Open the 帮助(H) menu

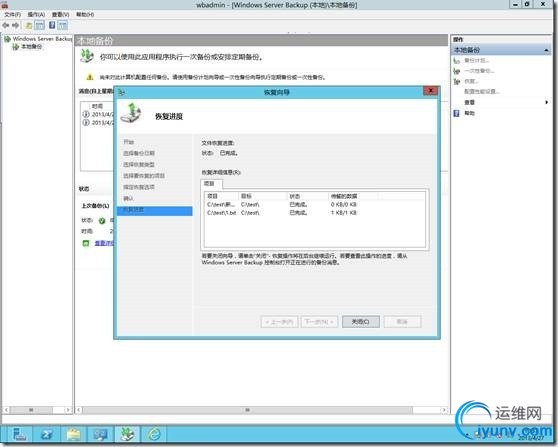[85, 15]
